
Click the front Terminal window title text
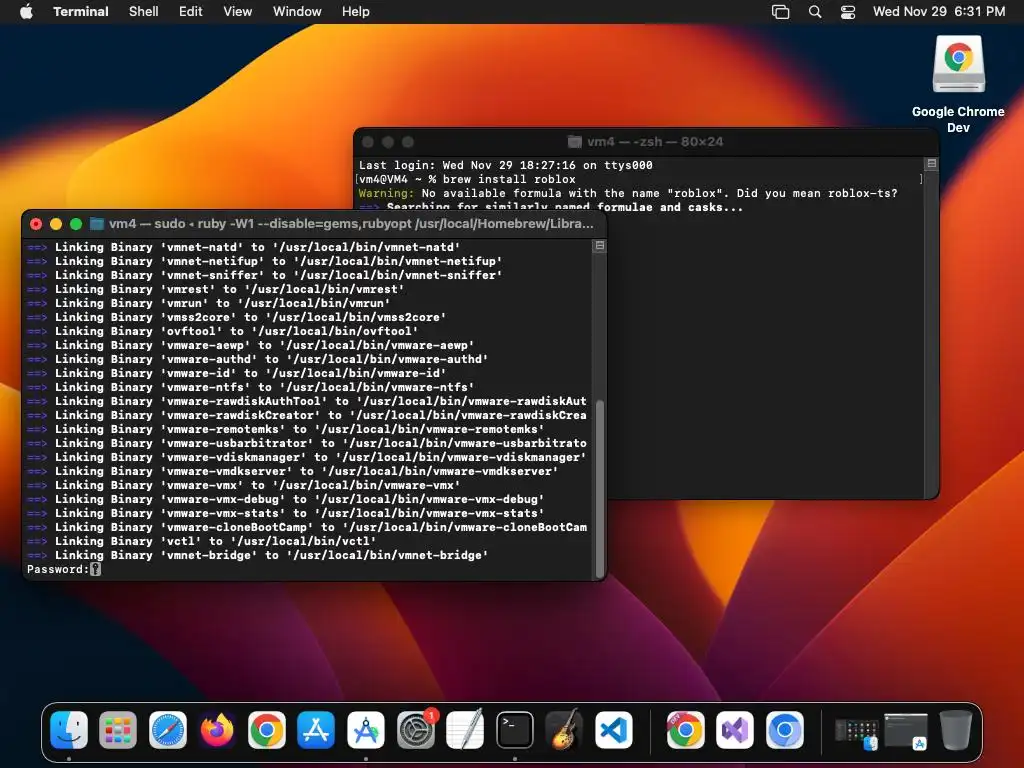351,223
